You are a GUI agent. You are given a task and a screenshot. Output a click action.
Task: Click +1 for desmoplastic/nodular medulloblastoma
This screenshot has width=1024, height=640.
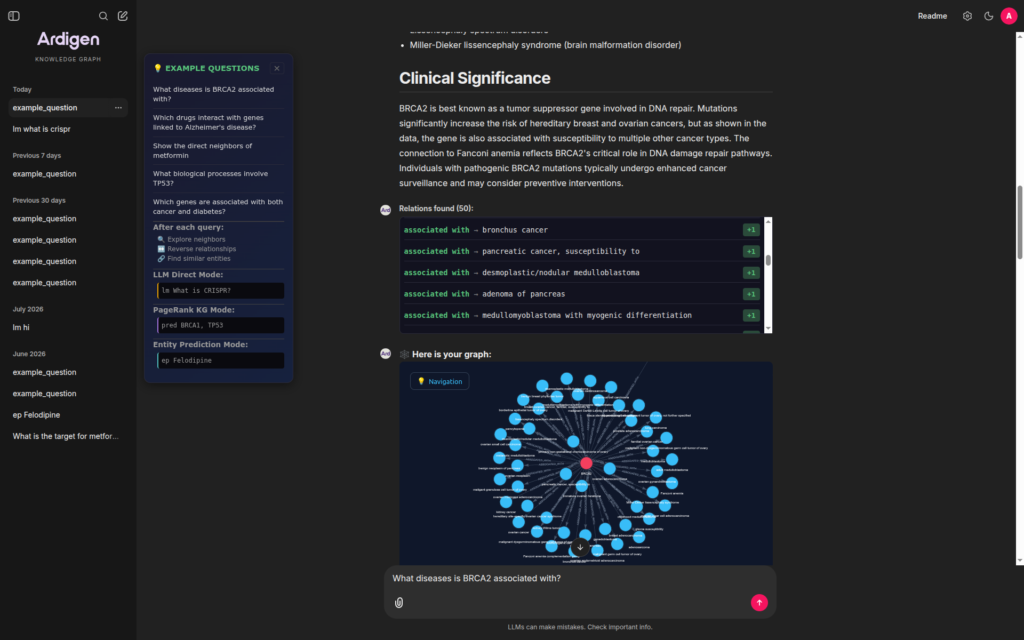click(x=750, y=272)
